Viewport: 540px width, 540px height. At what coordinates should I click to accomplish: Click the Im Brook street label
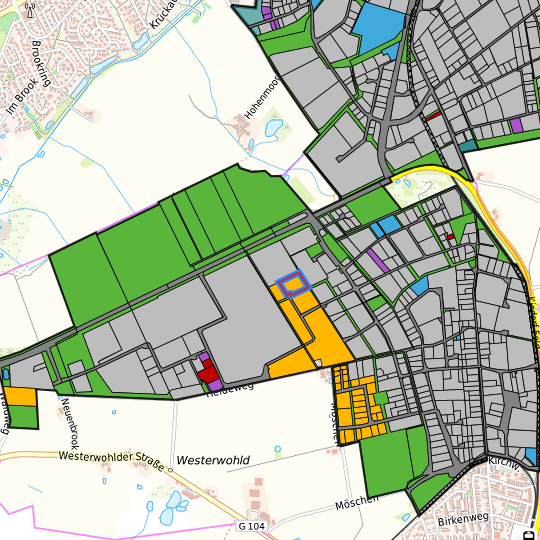tap(21, 97)
